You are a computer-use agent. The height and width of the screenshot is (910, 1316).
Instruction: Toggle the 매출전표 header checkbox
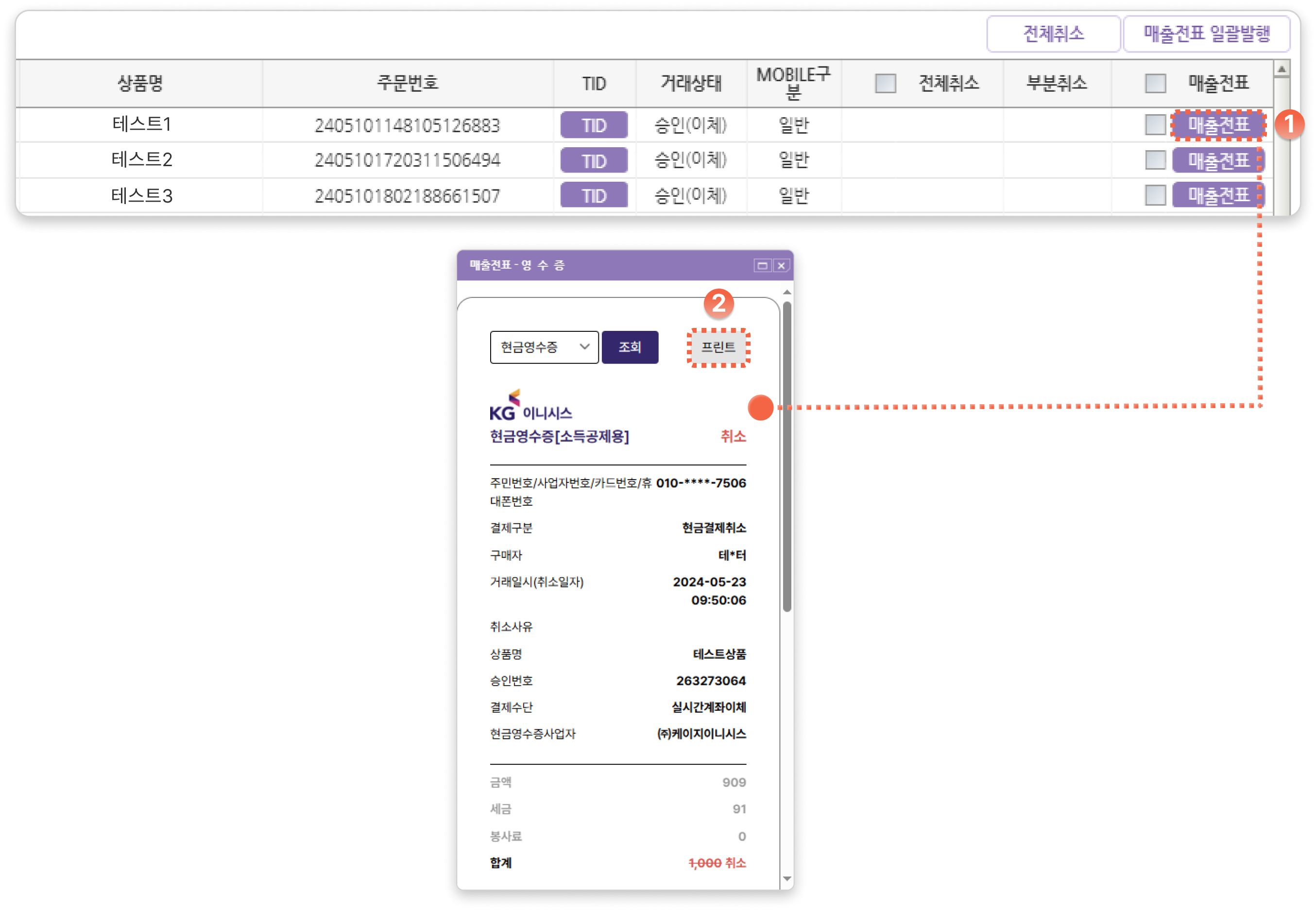point(1155,83)
